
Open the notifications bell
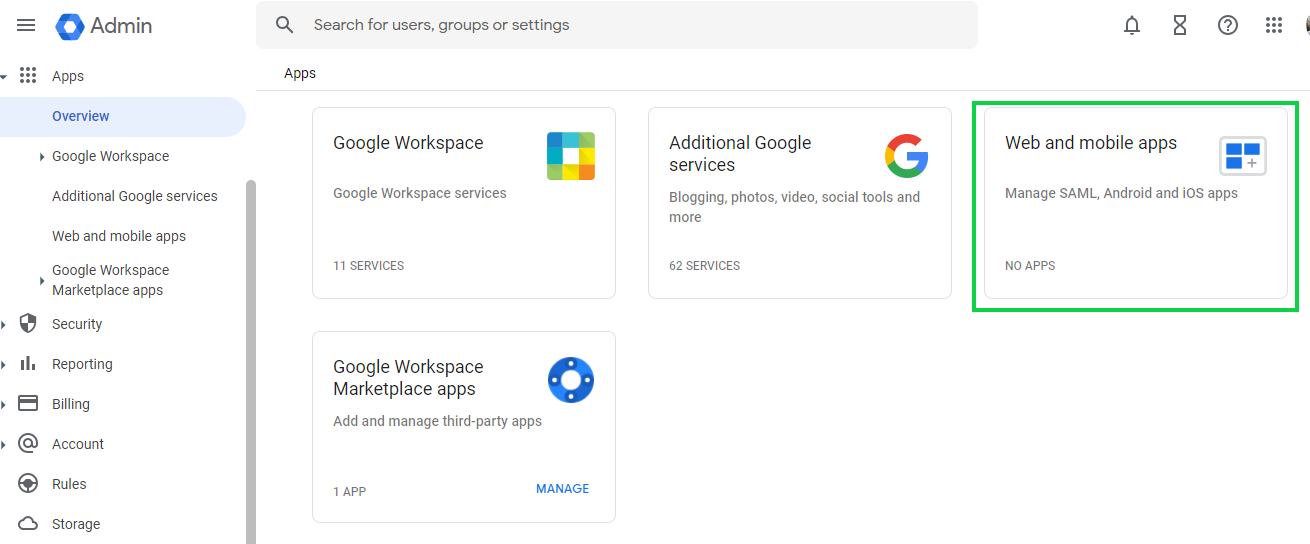1132,26
